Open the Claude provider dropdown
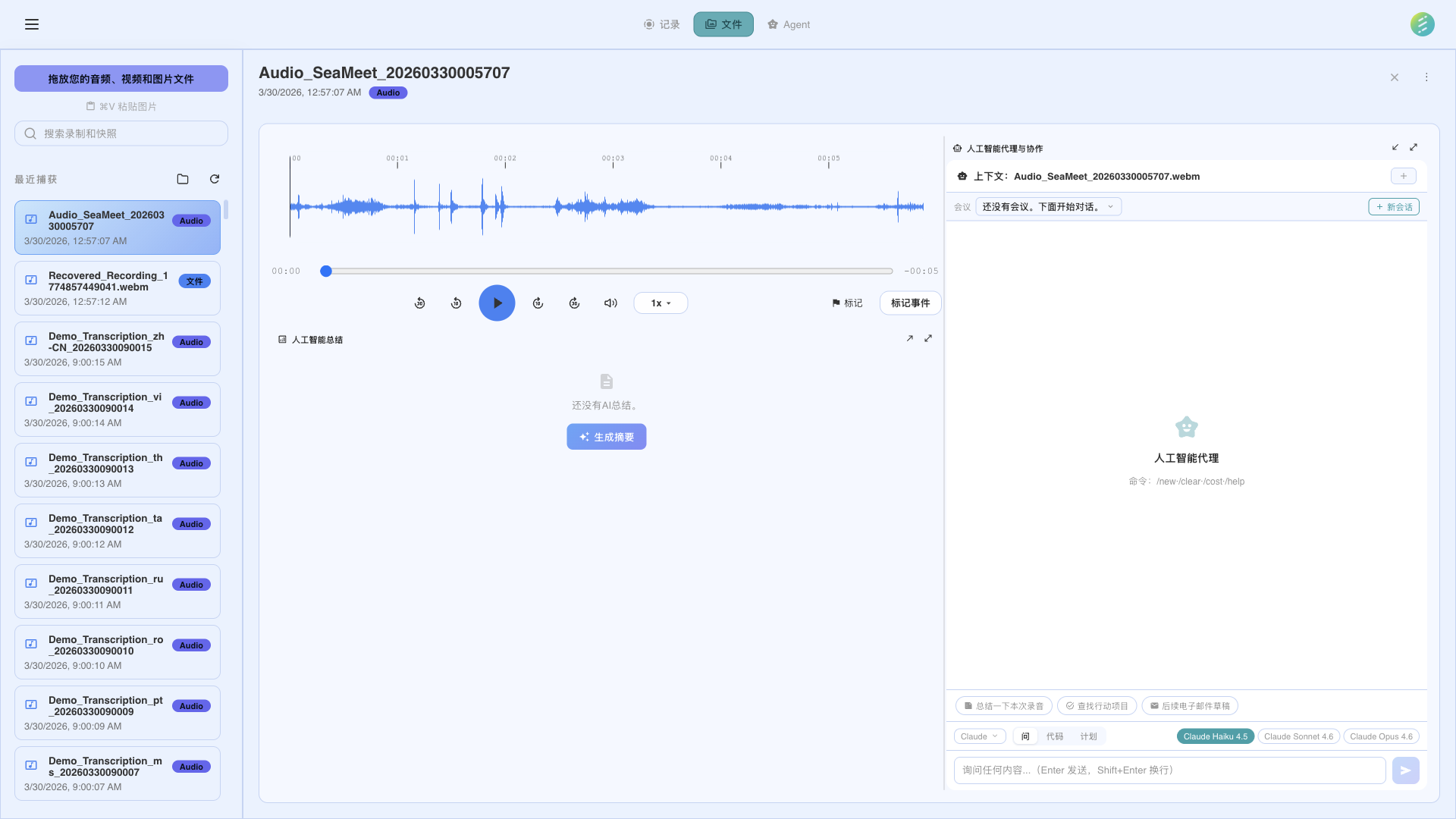Image resolution: width=1456 pixels, height=819 pixels. [979, 736]
